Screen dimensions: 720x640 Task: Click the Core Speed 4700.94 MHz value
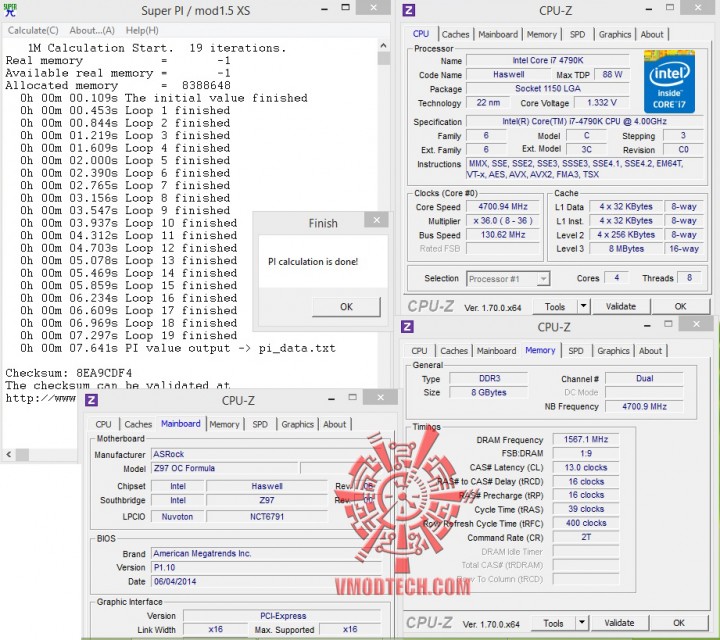503,207
